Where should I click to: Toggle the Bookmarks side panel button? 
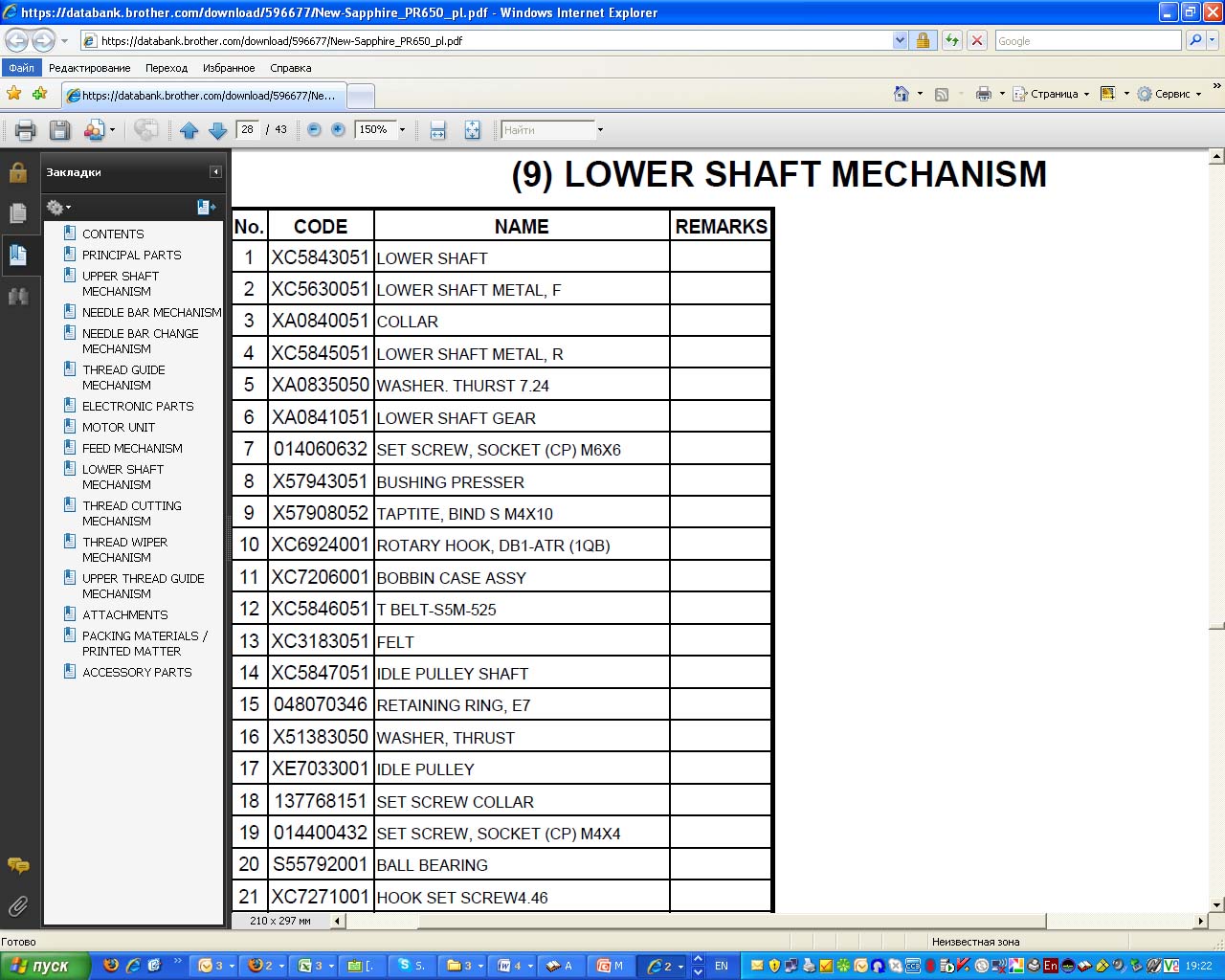coord(18,255)
